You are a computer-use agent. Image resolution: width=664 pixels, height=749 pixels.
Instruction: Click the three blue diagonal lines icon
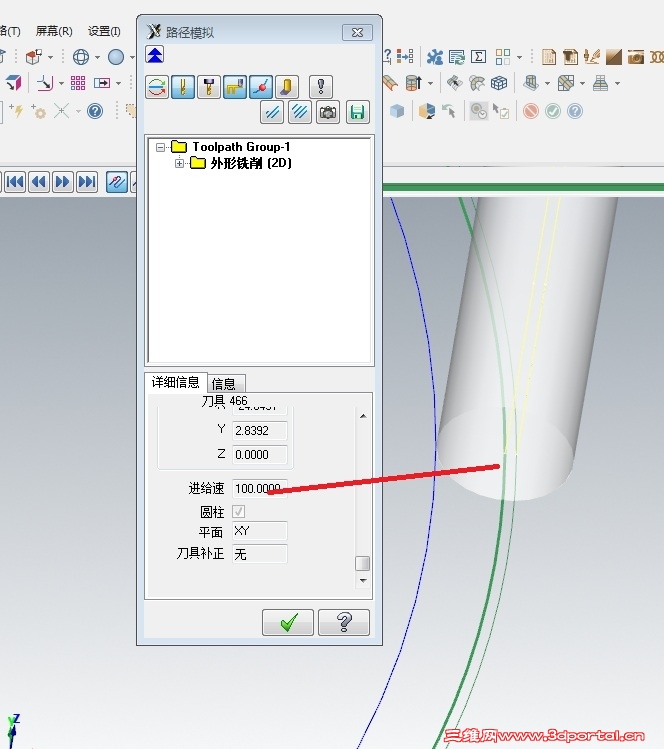pos(300,113)
